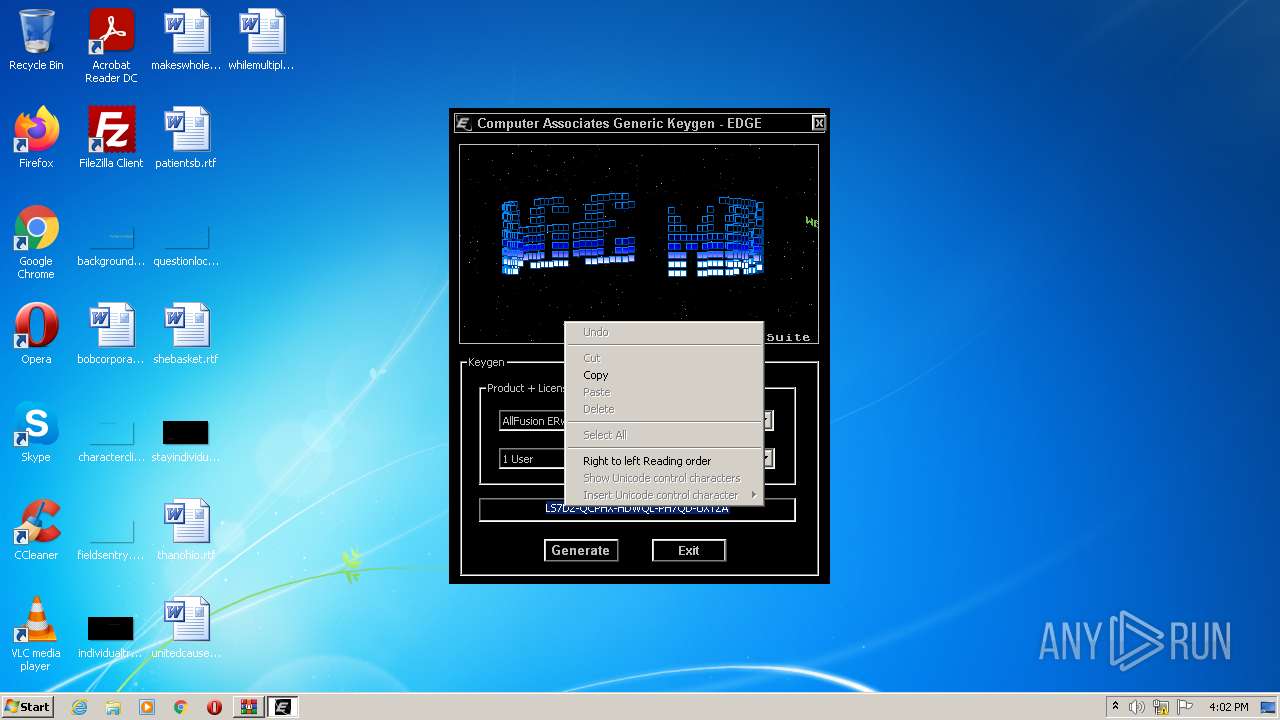Select the individualtr black thumbnail file
Image resolution: width=1280 pixels, height=720 pixels.
111,638
